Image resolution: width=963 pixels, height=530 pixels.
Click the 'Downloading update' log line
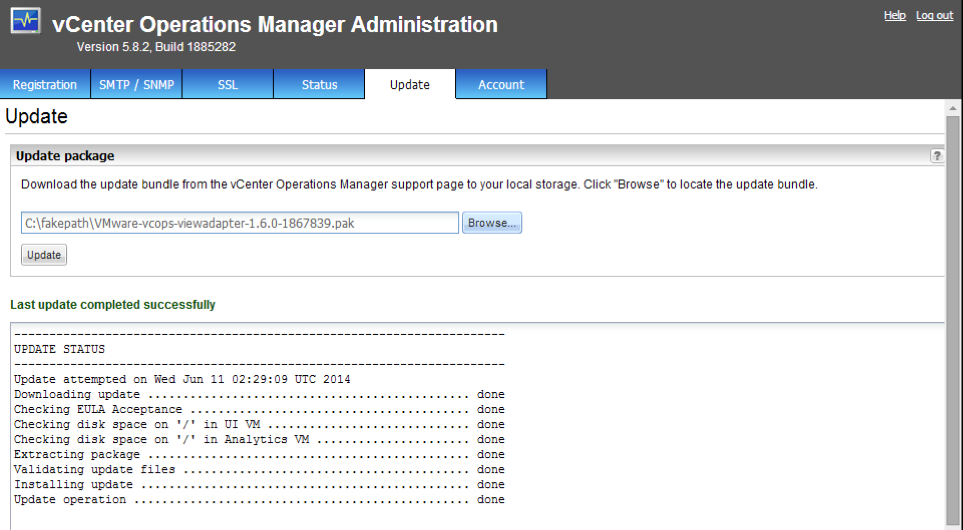[x=259, y=394]
